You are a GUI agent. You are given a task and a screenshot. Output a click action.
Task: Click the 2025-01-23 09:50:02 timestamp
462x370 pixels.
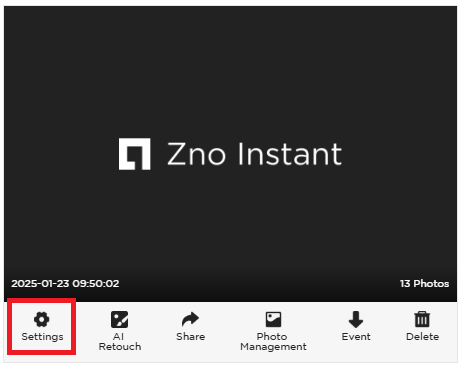point(65,284)
